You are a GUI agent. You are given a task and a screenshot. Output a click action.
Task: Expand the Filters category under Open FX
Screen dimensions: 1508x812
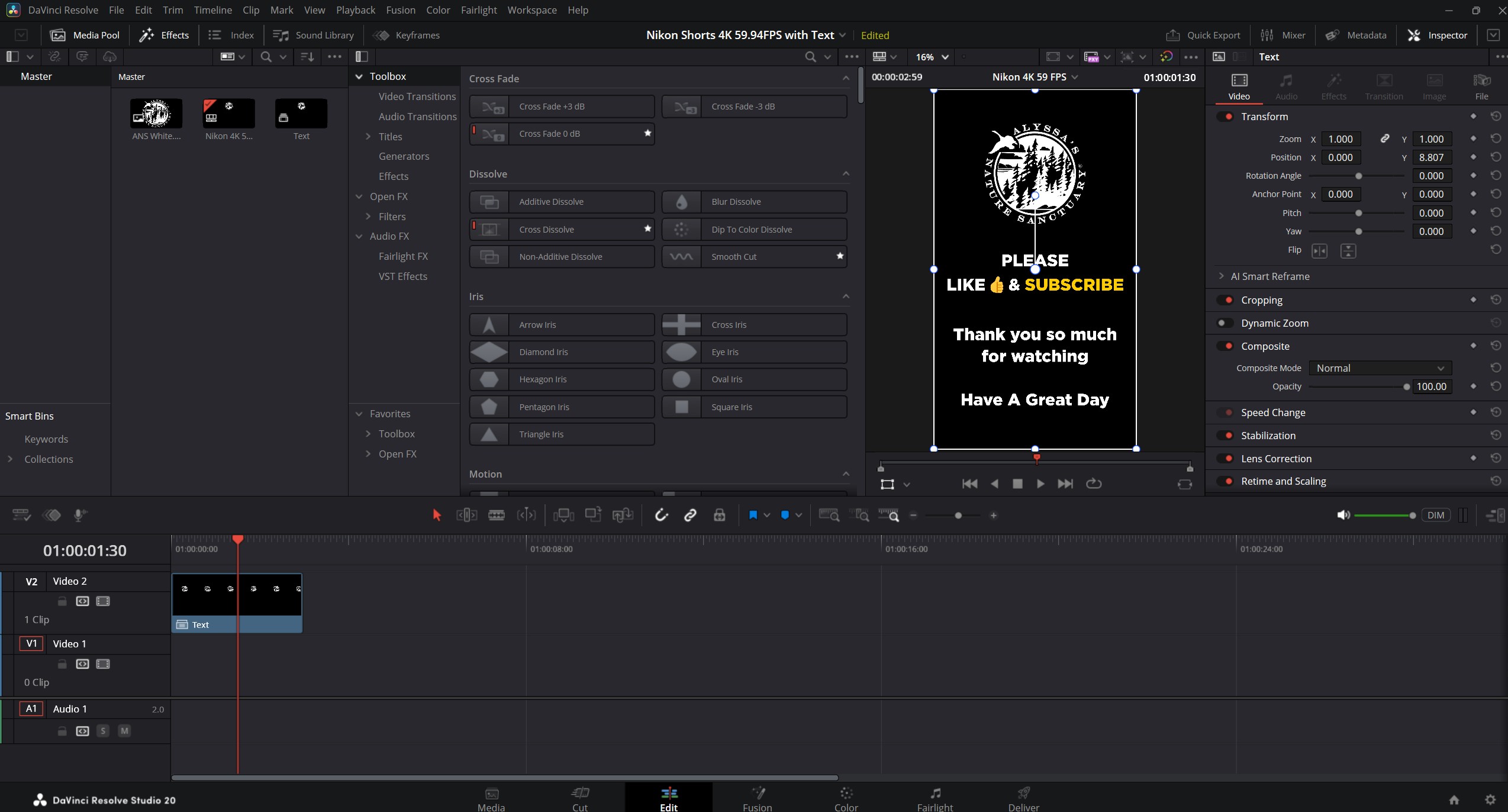368,217
